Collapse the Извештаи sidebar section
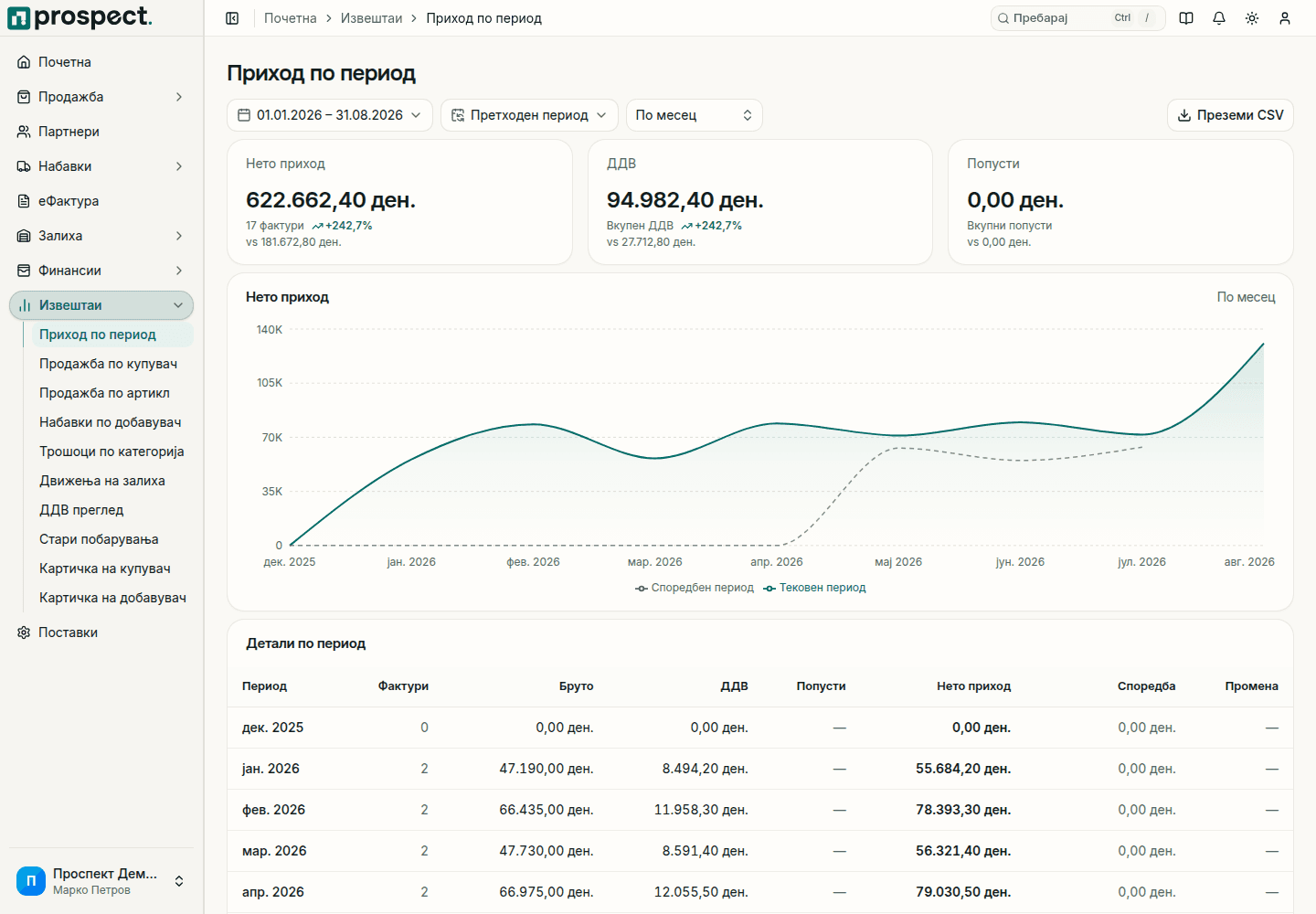The image size is (1316, 914). click(101, 305)
